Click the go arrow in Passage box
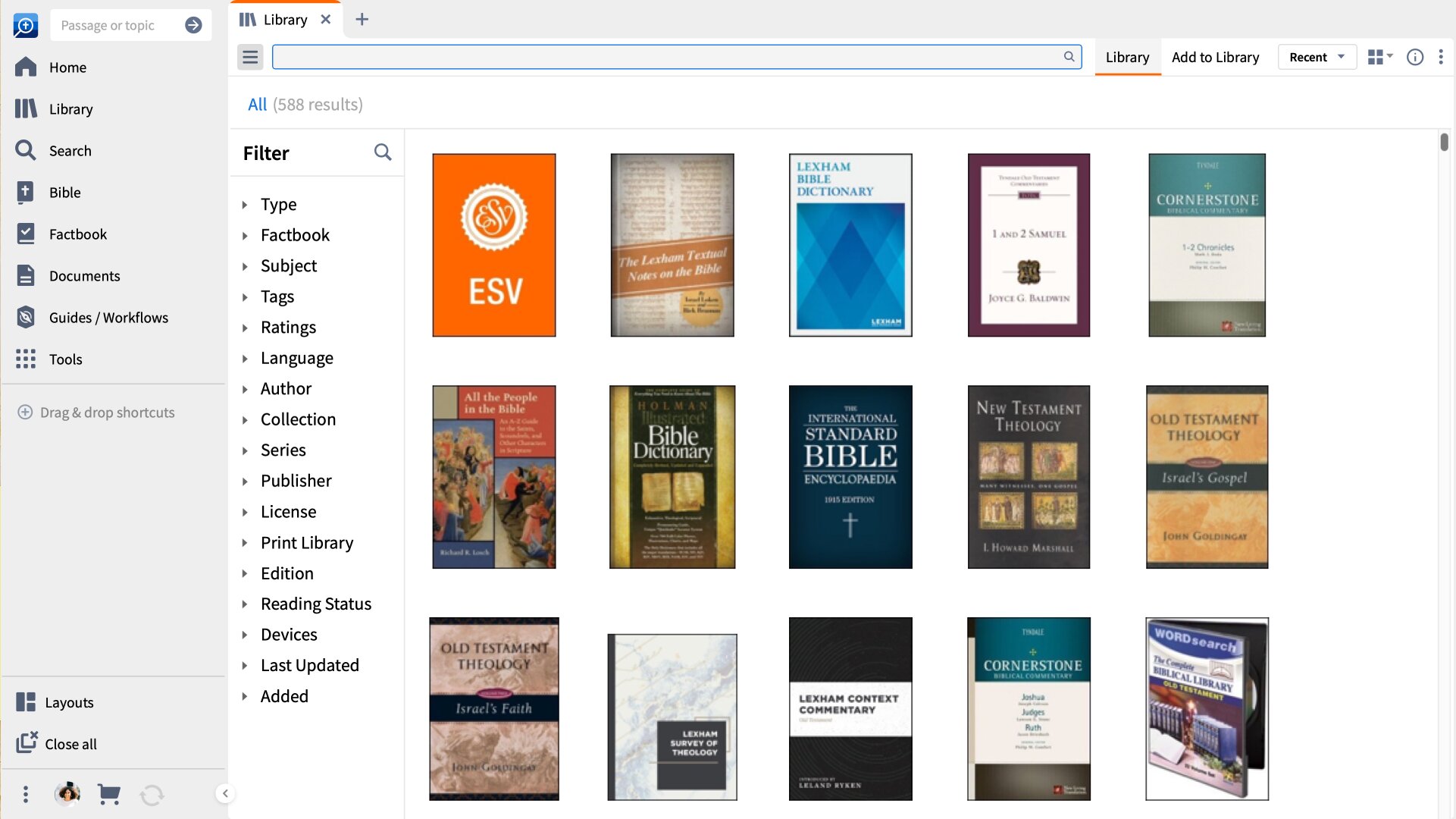1456x819 pixels. click(x=193, y=25)
